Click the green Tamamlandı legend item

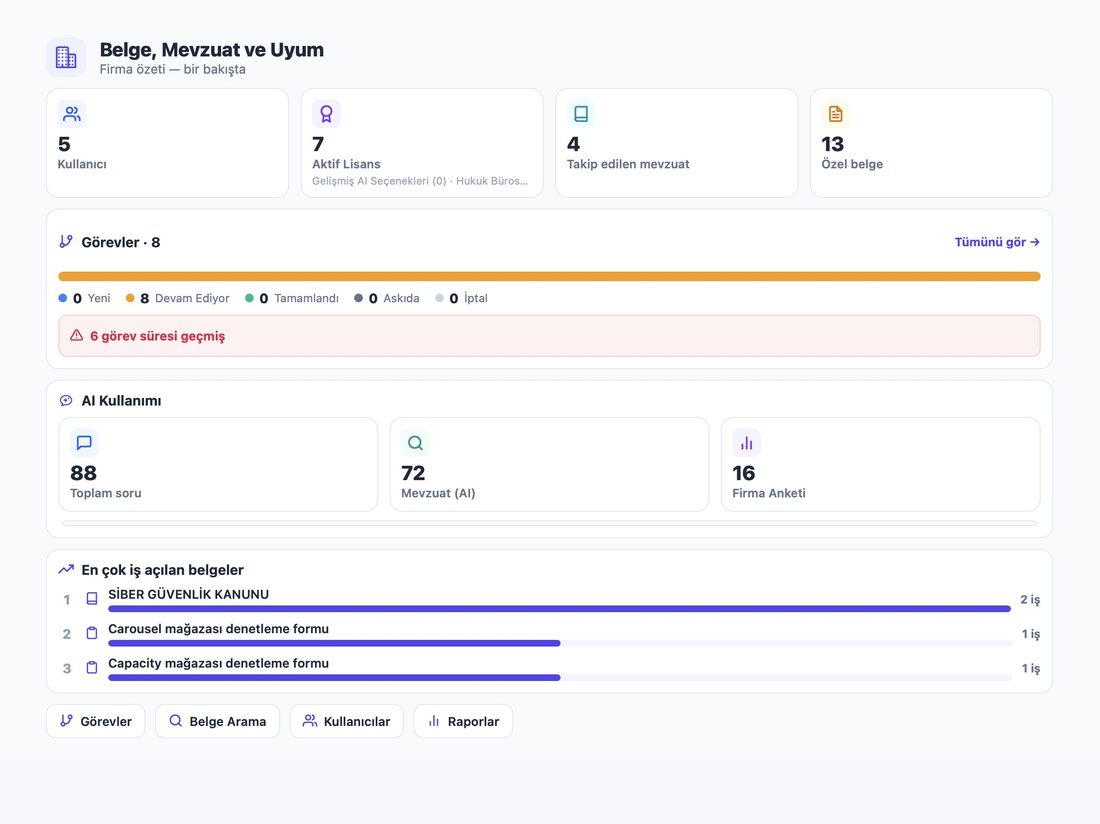tap(292, 298)
